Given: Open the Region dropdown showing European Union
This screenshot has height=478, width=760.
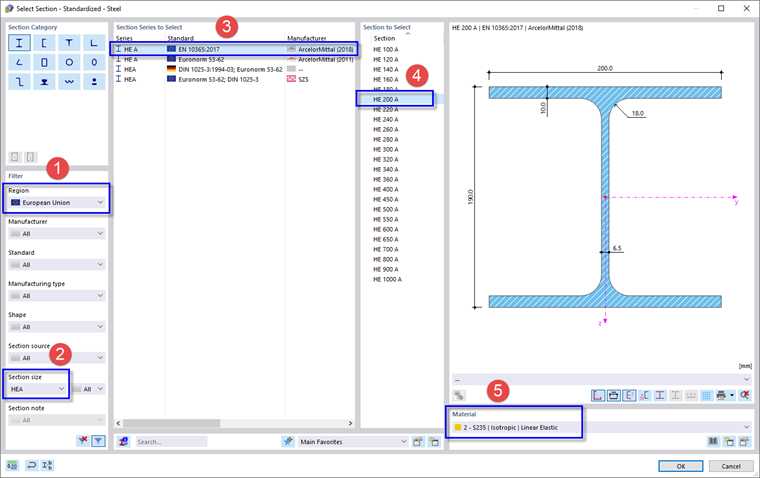Looking at the screenshot, I should pyautogui.click(x=57, y=203).
